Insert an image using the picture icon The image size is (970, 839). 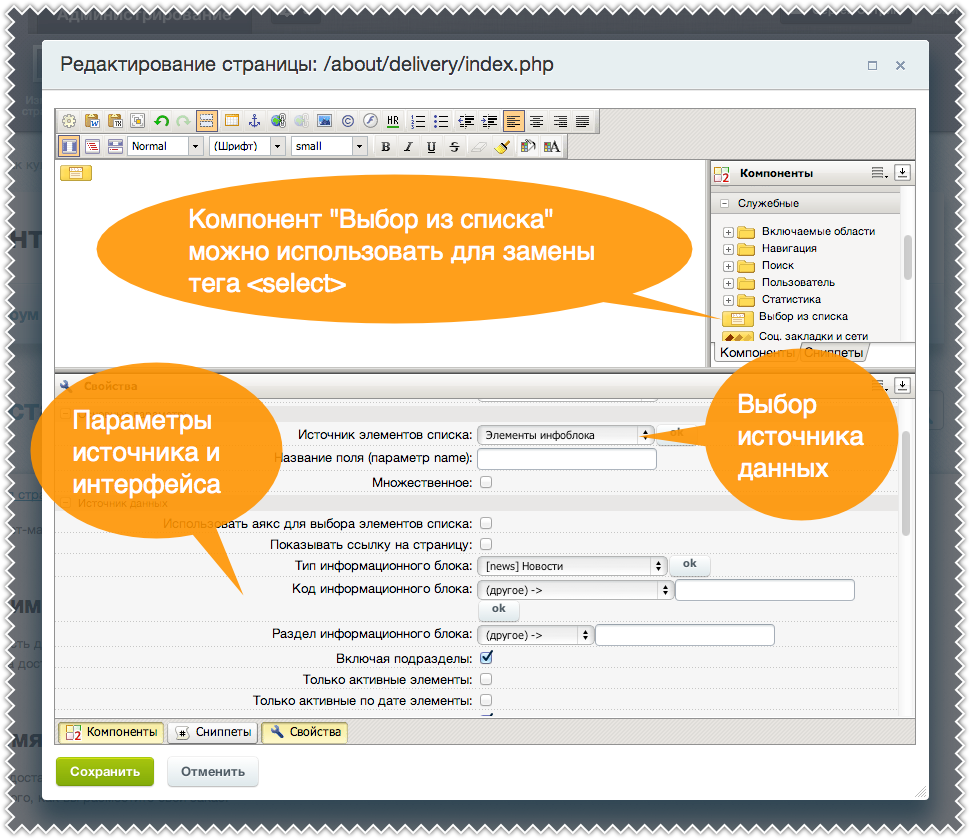click(x=324, y=121)
